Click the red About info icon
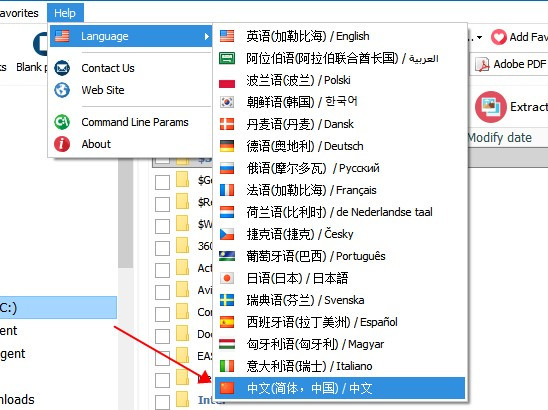The image size is (548, 410). click(x=62, y=144)
